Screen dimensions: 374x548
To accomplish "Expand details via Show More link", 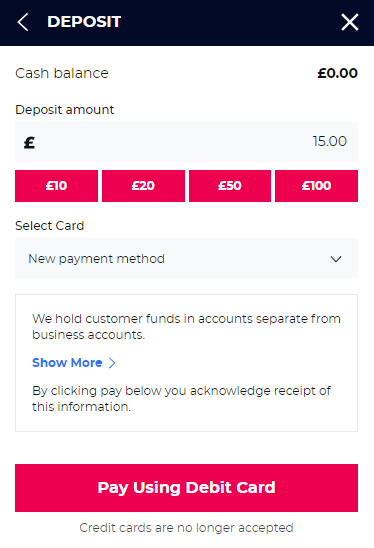I will coord(67,363).
